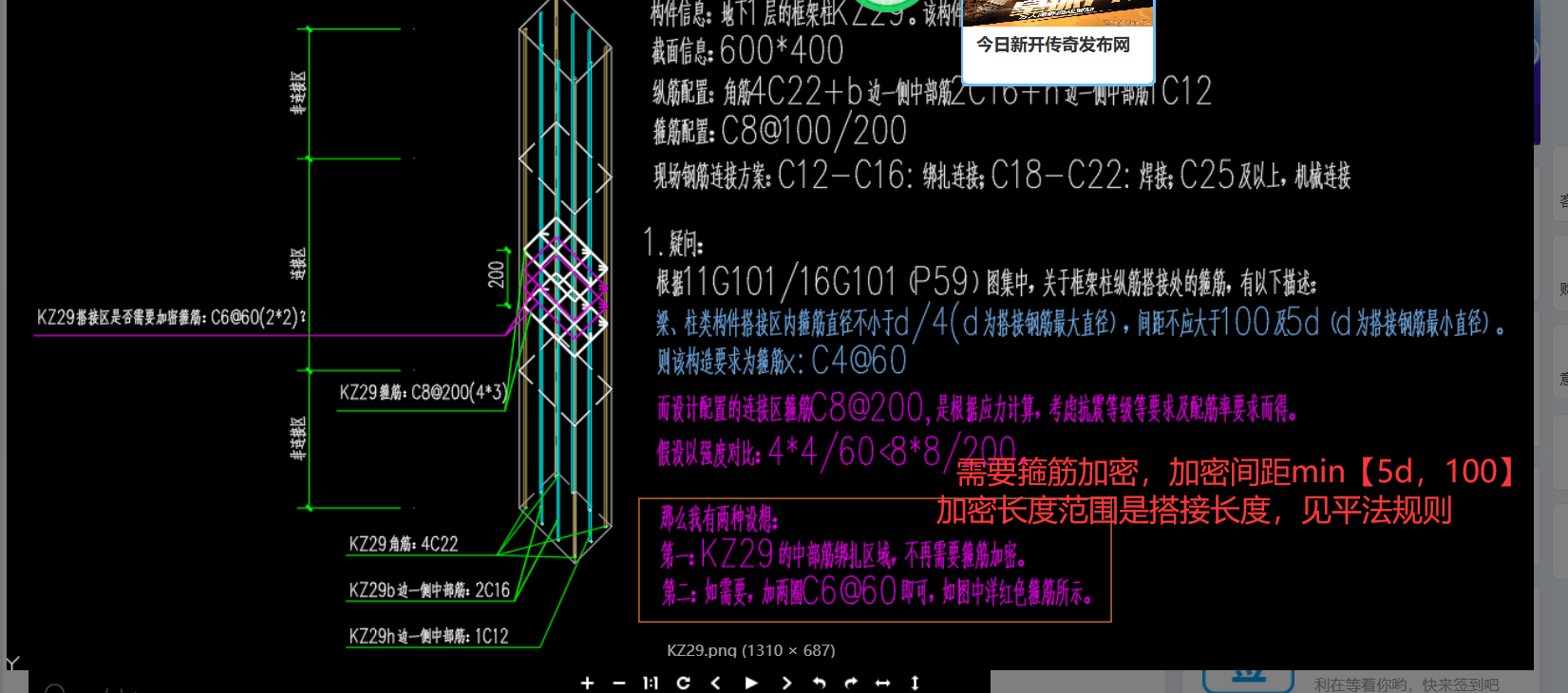Click the label KZ29h边一侧中部筋: 1C12

428,636
